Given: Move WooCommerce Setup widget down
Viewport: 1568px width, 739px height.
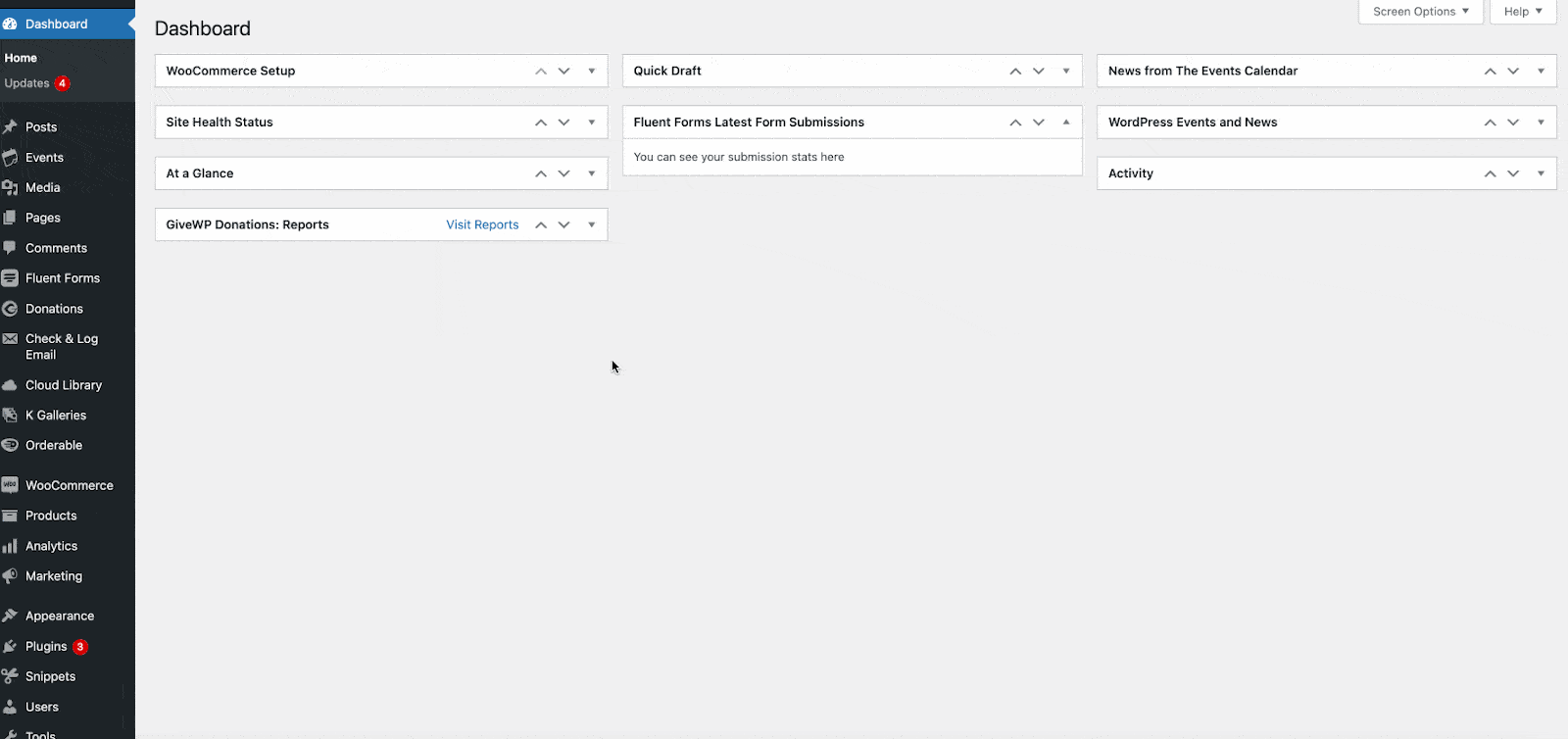Looking at the screenshot, I should pos(564,71).
